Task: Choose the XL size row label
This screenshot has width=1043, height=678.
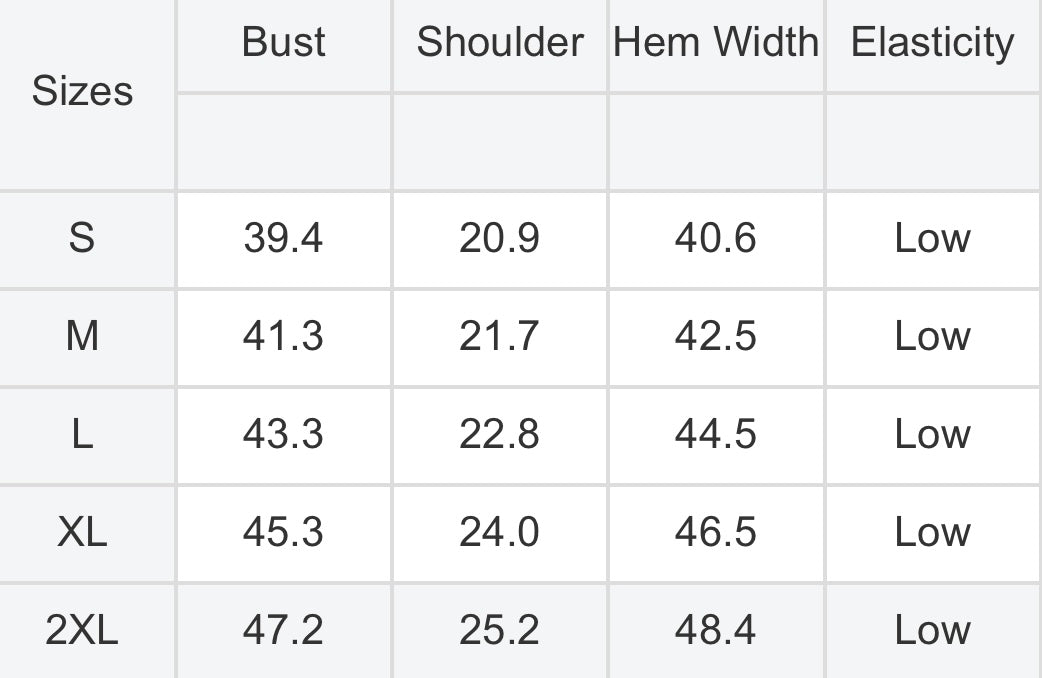Action: (82, 532)
